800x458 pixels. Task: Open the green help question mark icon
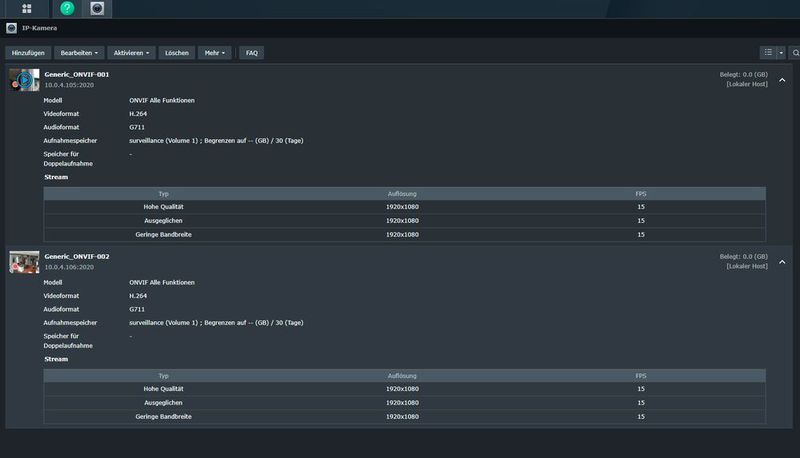[x=67, y=9]
